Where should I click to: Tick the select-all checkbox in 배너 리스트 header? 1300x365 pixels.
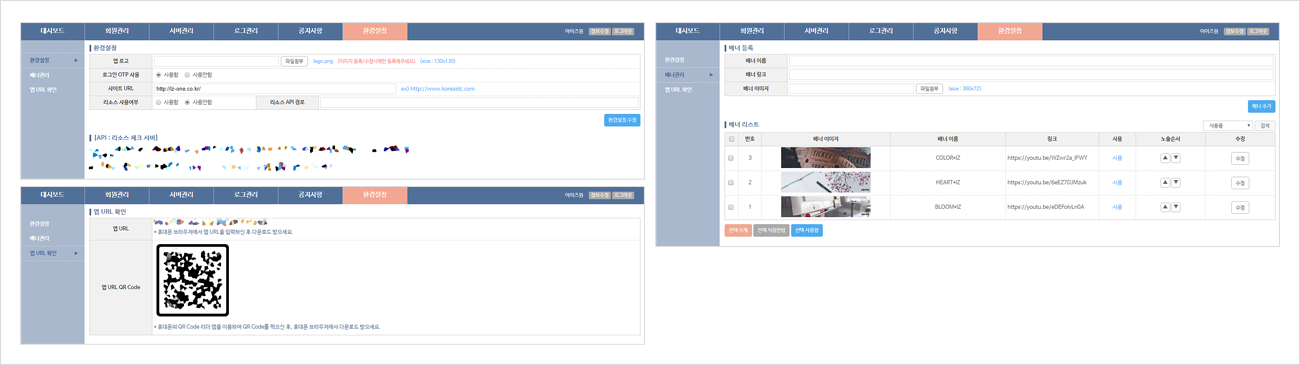732,139
